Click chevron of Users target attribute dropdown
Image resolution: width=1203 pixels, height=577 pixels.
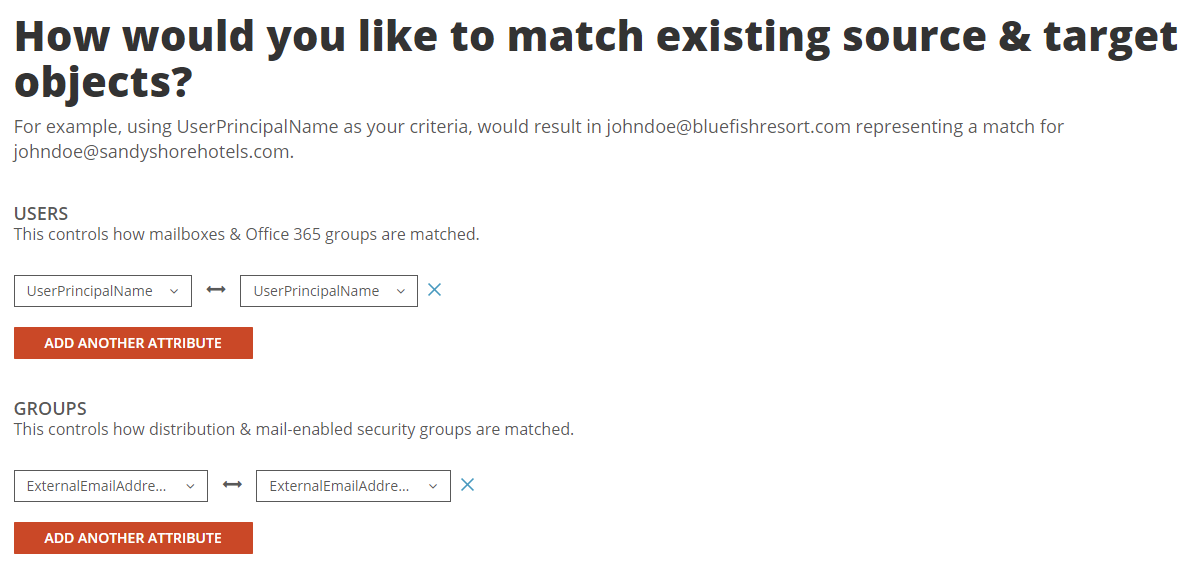coord(401,291)
